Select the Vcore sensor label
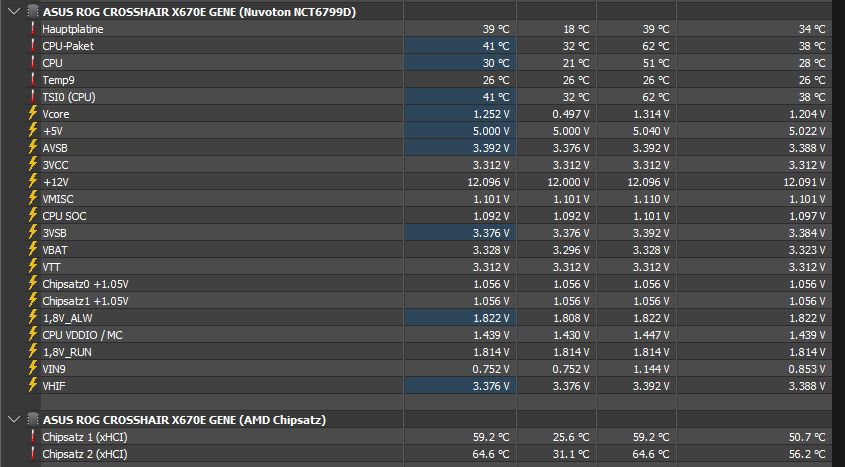 tap(56, 114)
